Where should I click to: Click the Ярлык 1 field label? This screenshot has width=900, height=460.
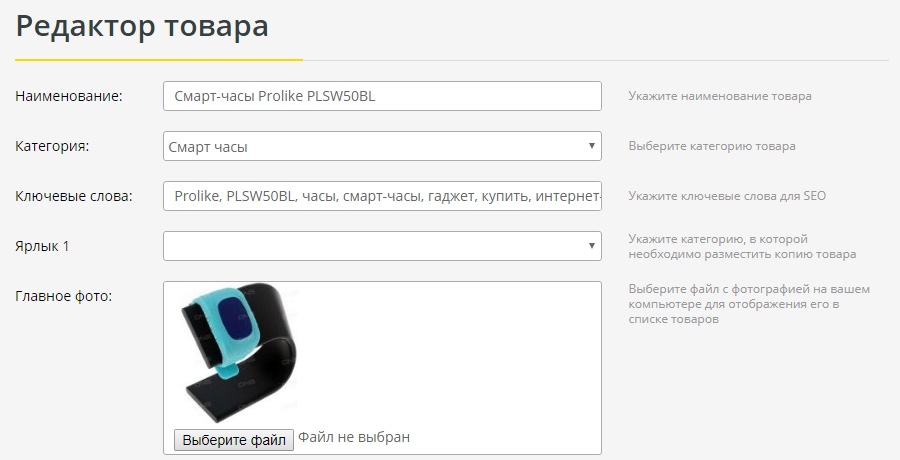pos(42,246)
